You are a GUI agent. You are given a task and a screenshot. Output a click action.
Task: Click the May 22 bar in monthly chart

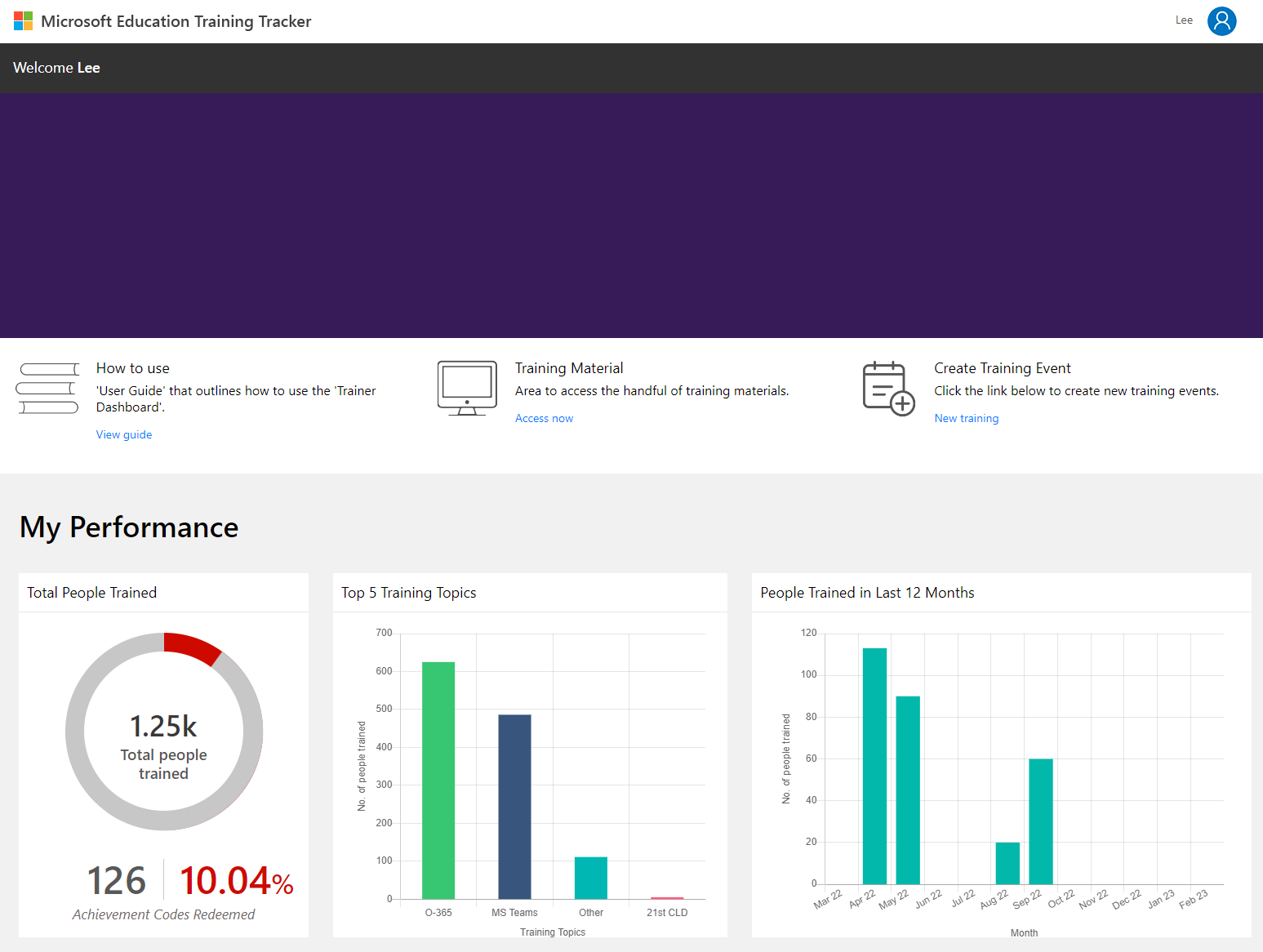click(908, 790)
